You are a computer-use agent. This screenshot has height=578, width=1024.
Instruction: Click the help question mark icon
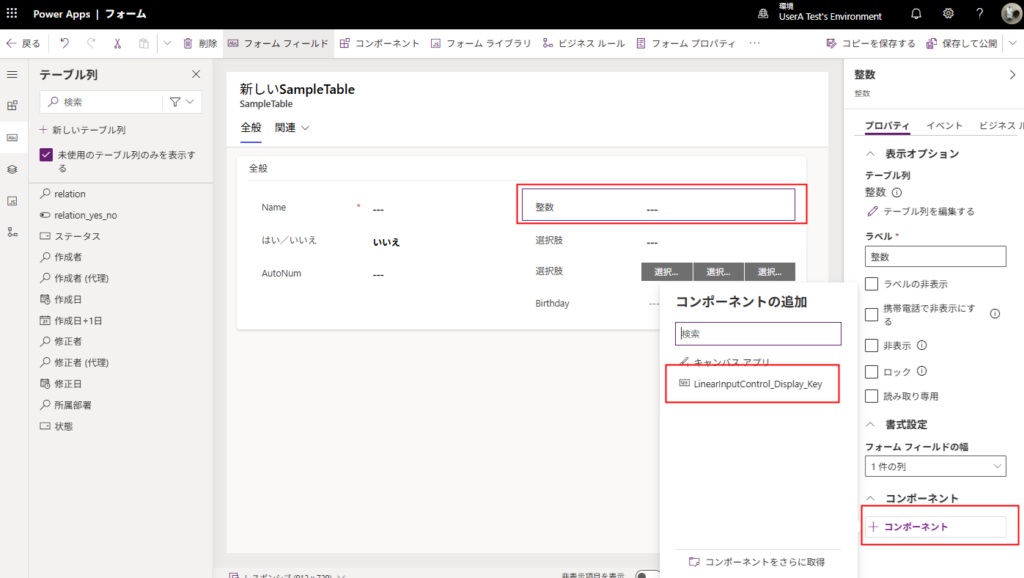pyautogui.click(x=979, y=15)
